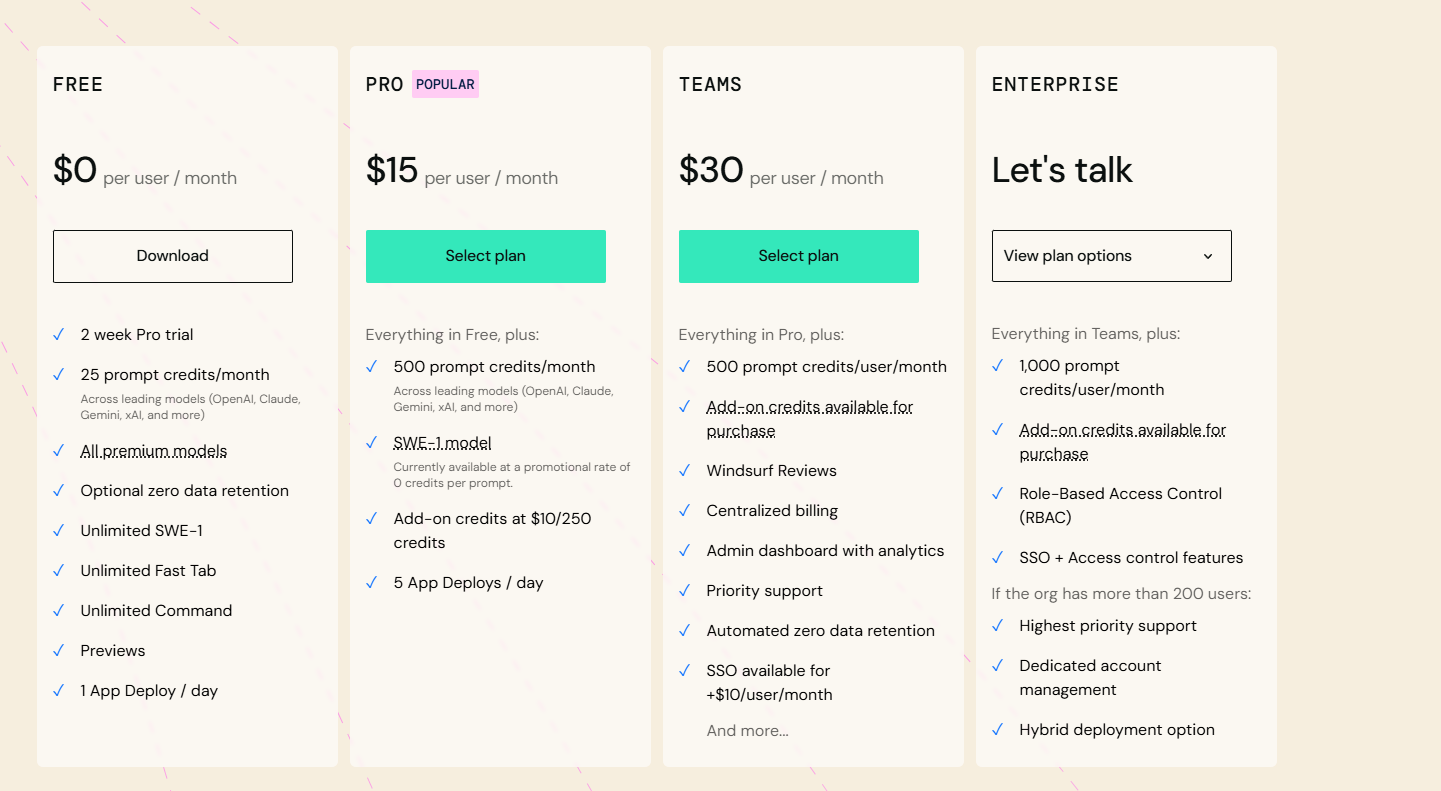Screen dimensions: 1441x791
Task: Choose Select plan under Teams
Action: tap(799, 256)
